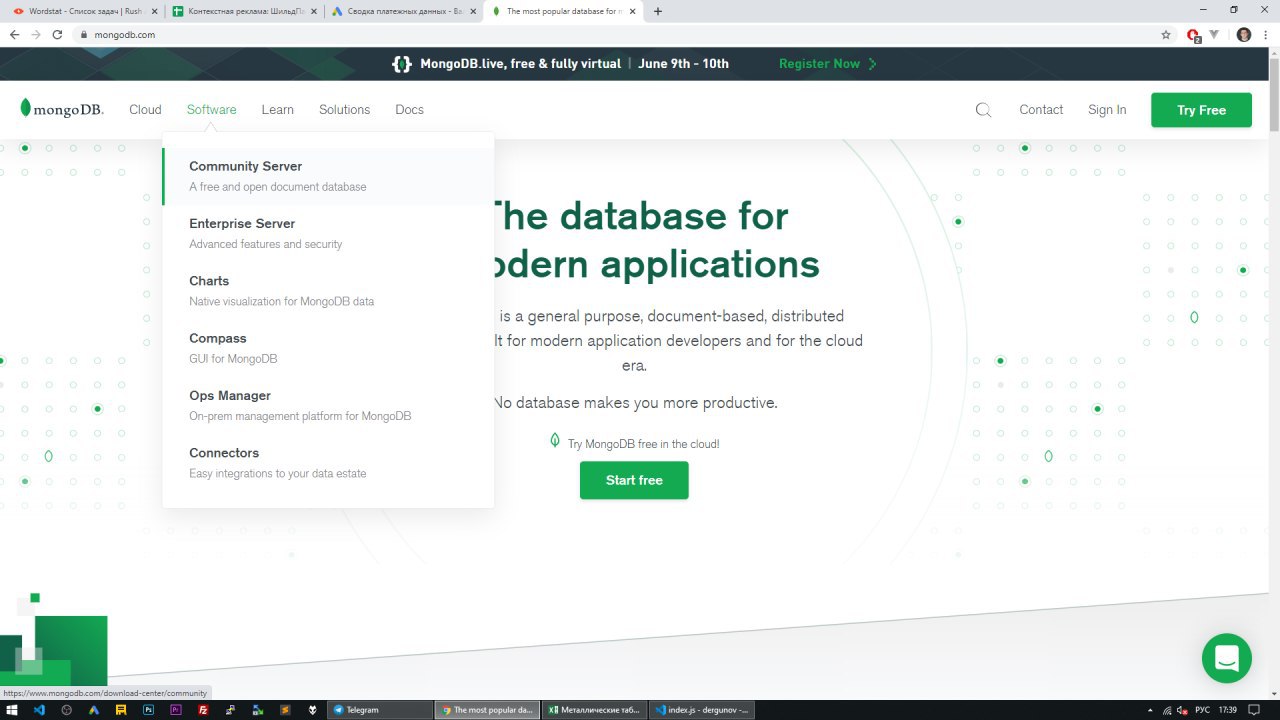
Task: Launch Premiere Pro from the taskbar
Action: coord(176,710)
